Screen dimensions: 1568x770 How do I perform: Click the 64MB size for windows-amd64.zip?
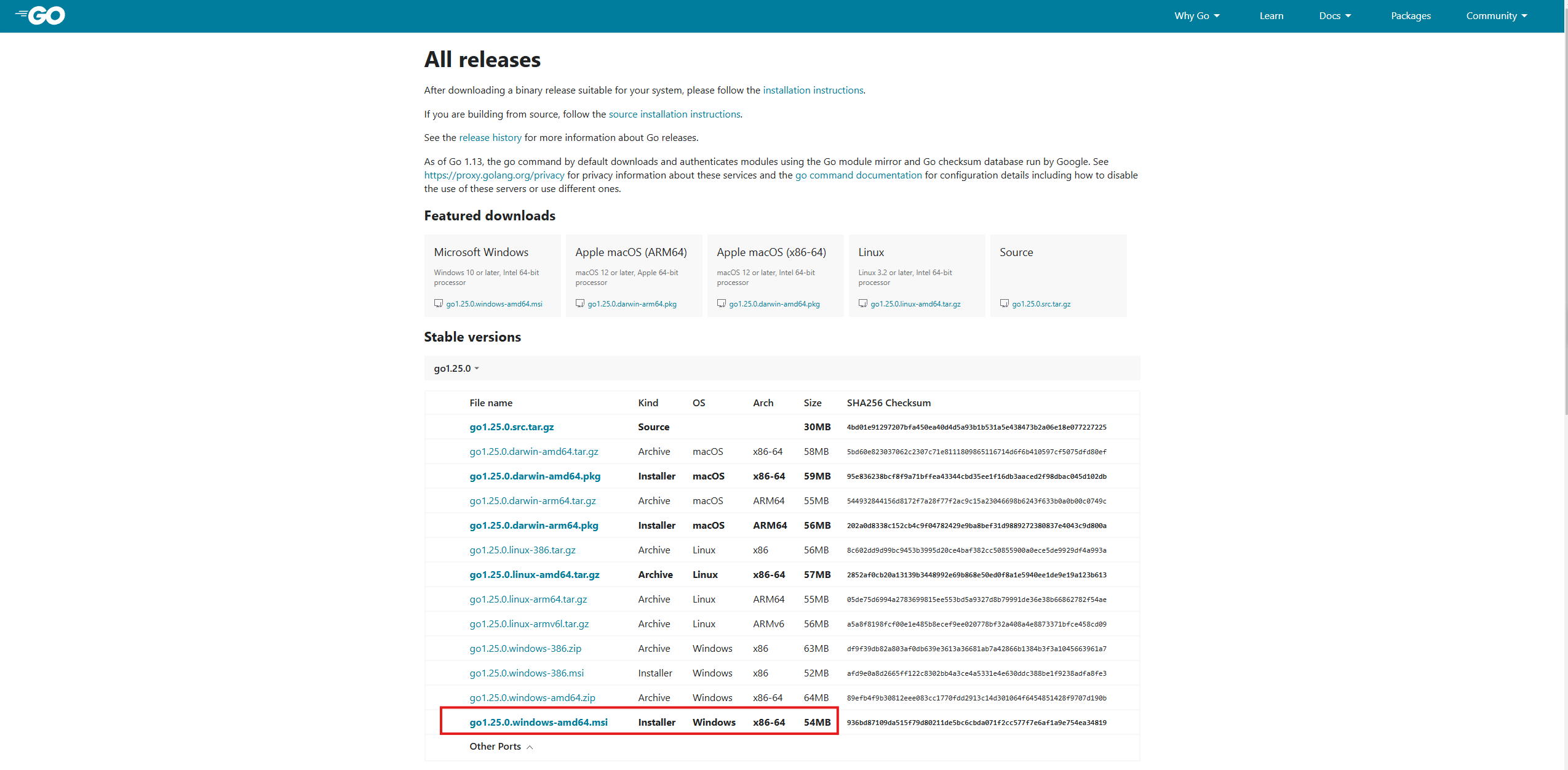816,698
